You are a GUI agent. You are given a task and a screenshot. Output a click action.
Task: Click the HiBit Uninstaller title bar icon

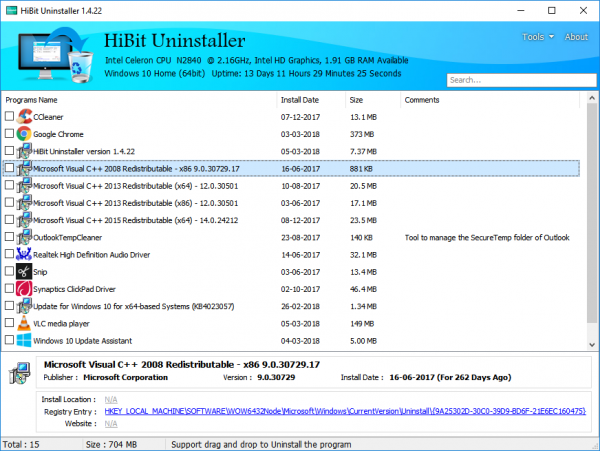coord(11,10)
